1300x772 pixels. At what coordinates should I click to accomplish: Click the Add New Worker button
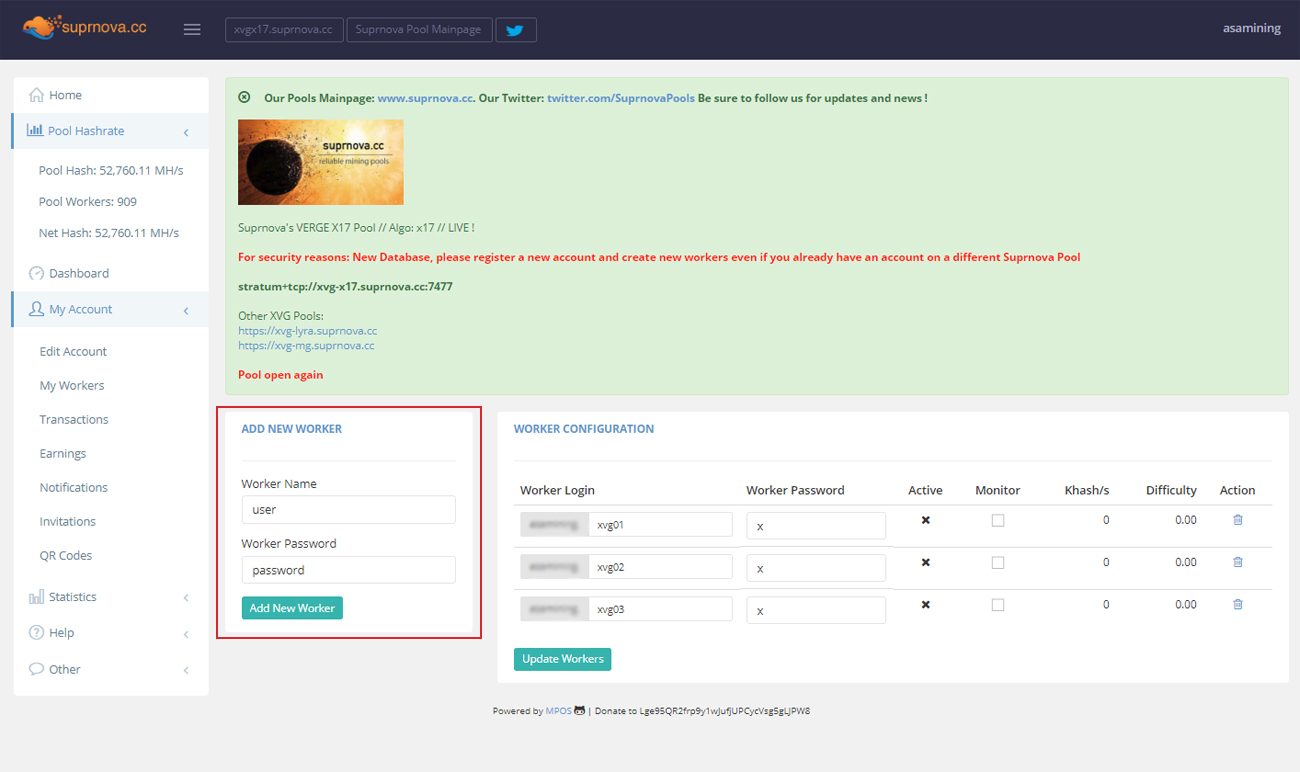[292, 608]
